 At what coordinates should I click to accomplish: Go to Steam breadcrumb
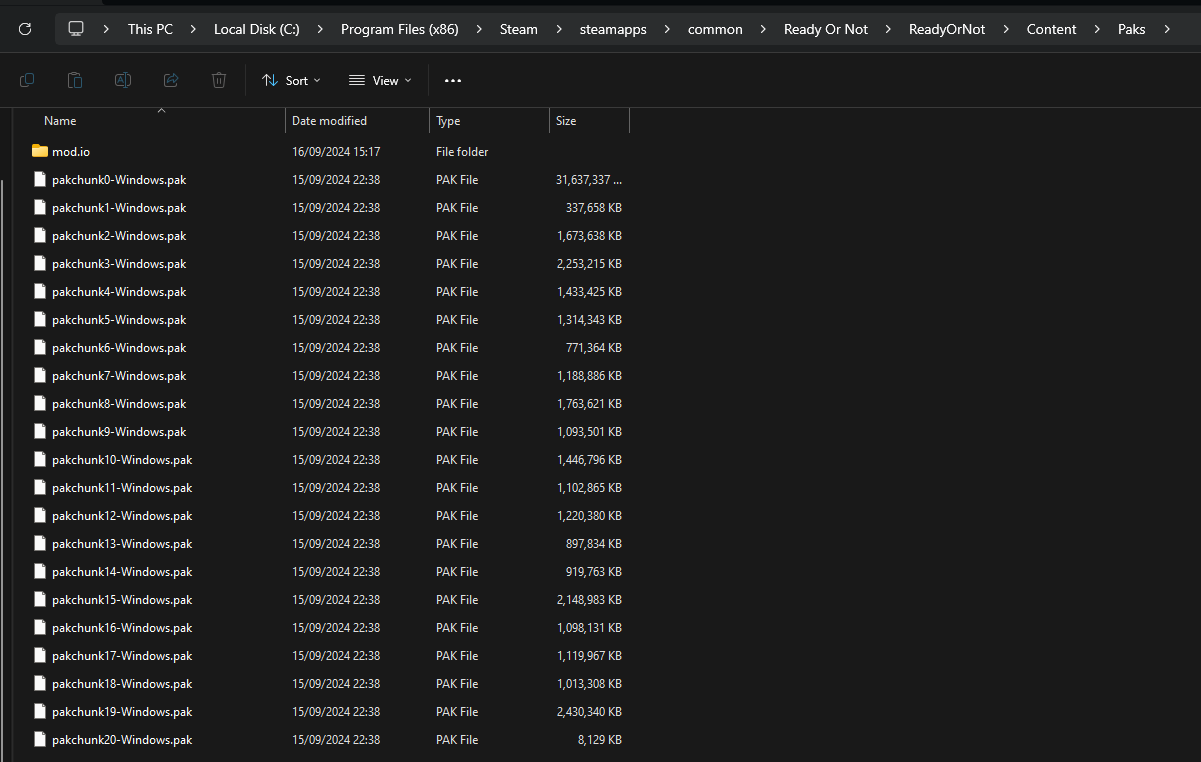click(519, 29)
